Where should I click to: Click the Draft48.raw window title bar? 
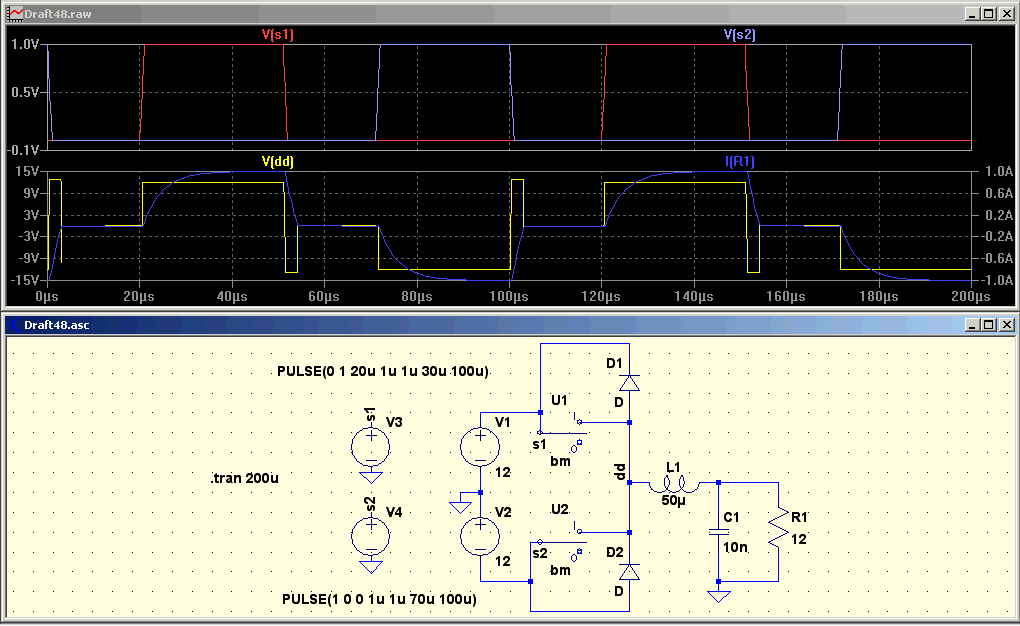(x=510, y=13)
